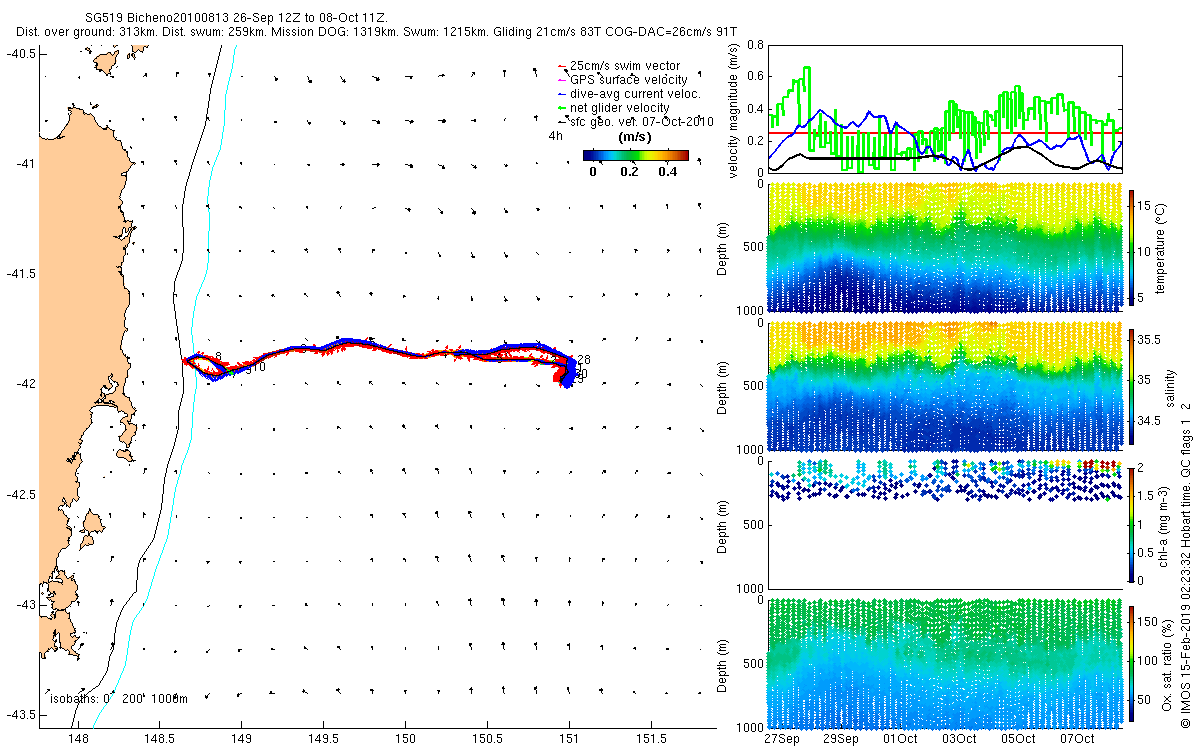This screenshot has width=1200, height=750.
Task: Click the chl-a (mg m-3) colorbar
Action: pos(1132,523)
